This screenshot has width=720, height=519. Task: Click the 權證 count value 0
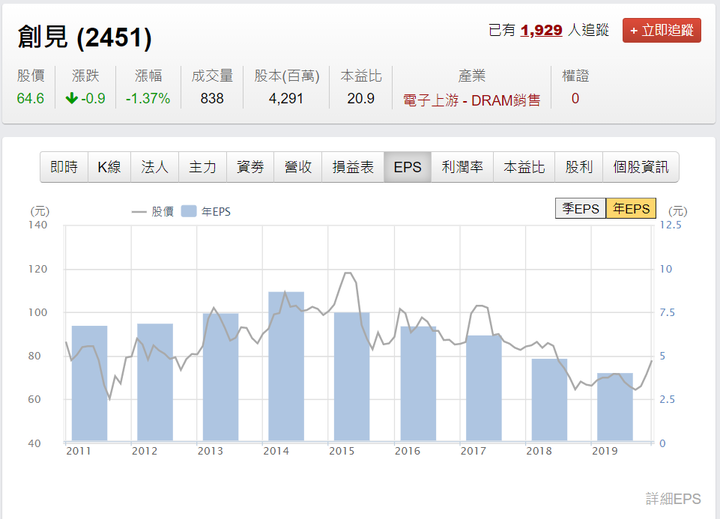pos(575,98)
